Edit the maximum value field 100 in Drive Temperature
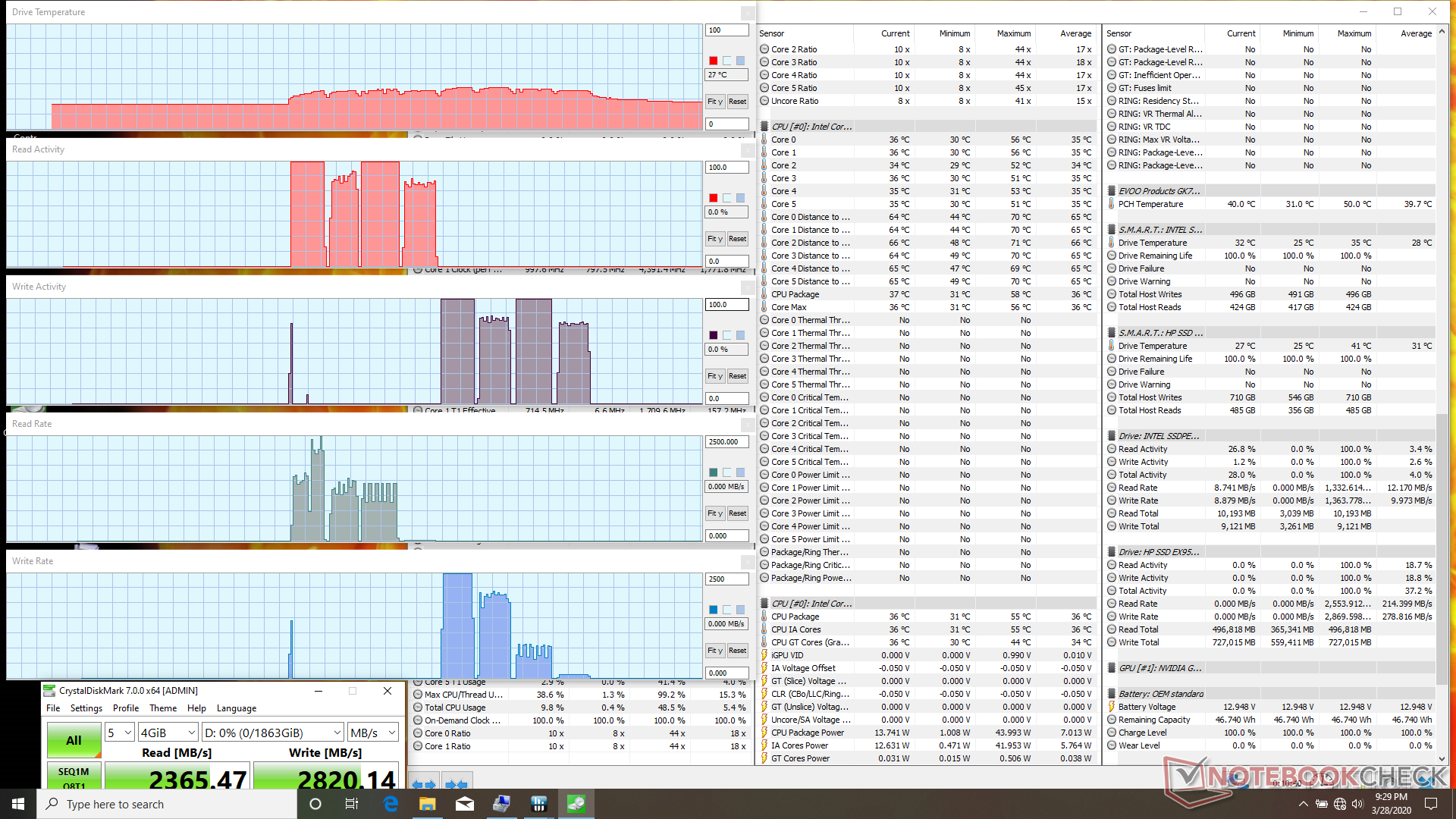The width and height of the screenshot is (1456, 819). (726, 30)
